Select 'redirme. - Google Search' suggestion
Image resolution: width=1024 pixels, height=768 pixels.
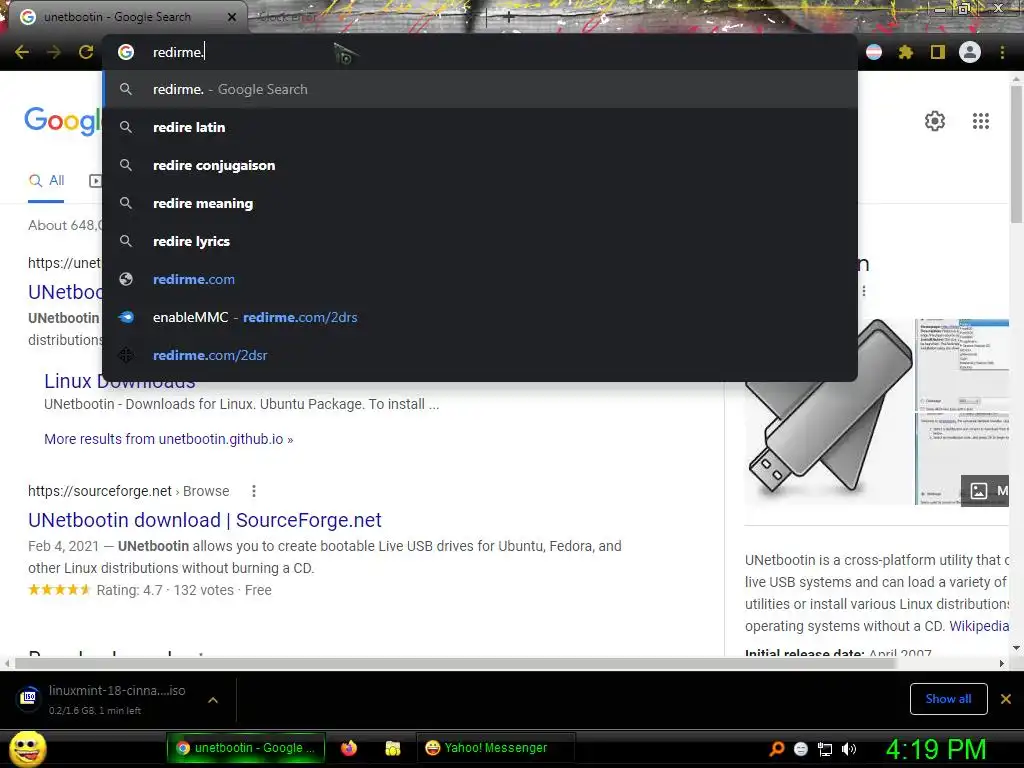click(x=480, y=89)
